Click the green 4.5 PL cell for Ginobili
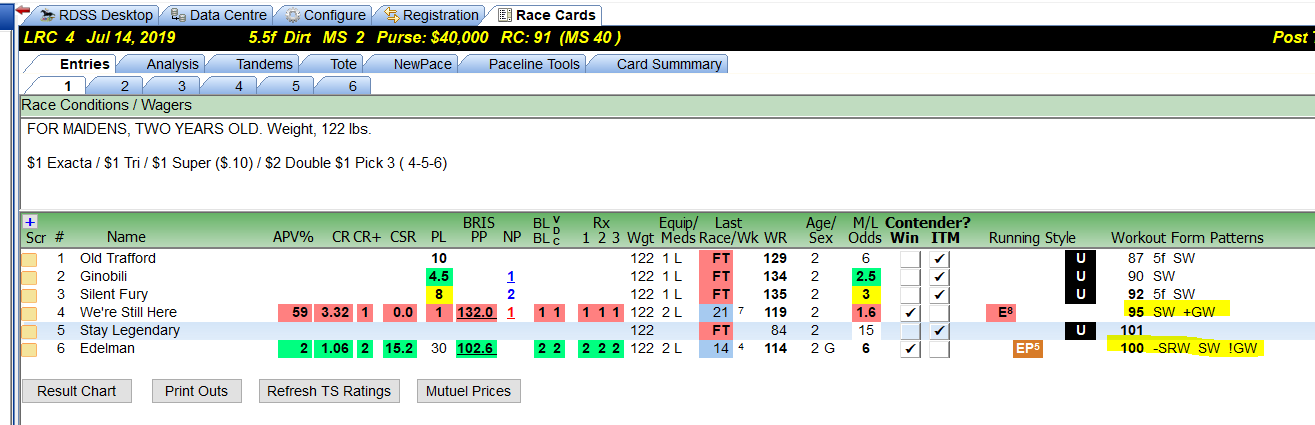 pyautogui.click(x=438, y=277)
